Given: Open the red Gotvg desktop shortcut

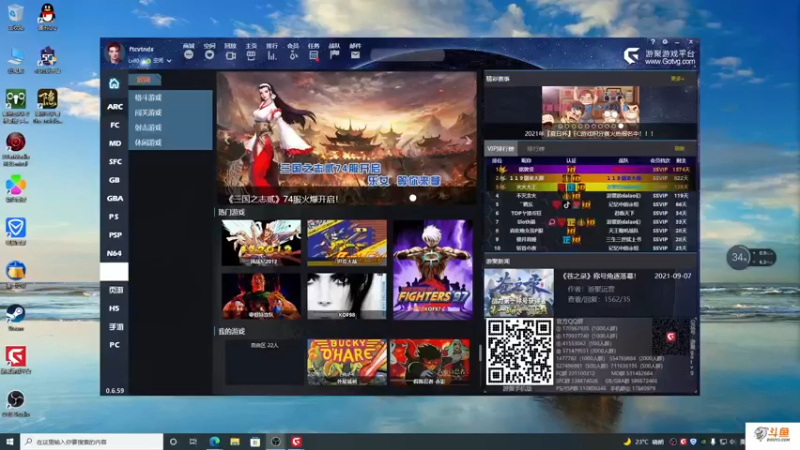Looking at the screenshot, I should pyautogui.click(x=16, y=360).
